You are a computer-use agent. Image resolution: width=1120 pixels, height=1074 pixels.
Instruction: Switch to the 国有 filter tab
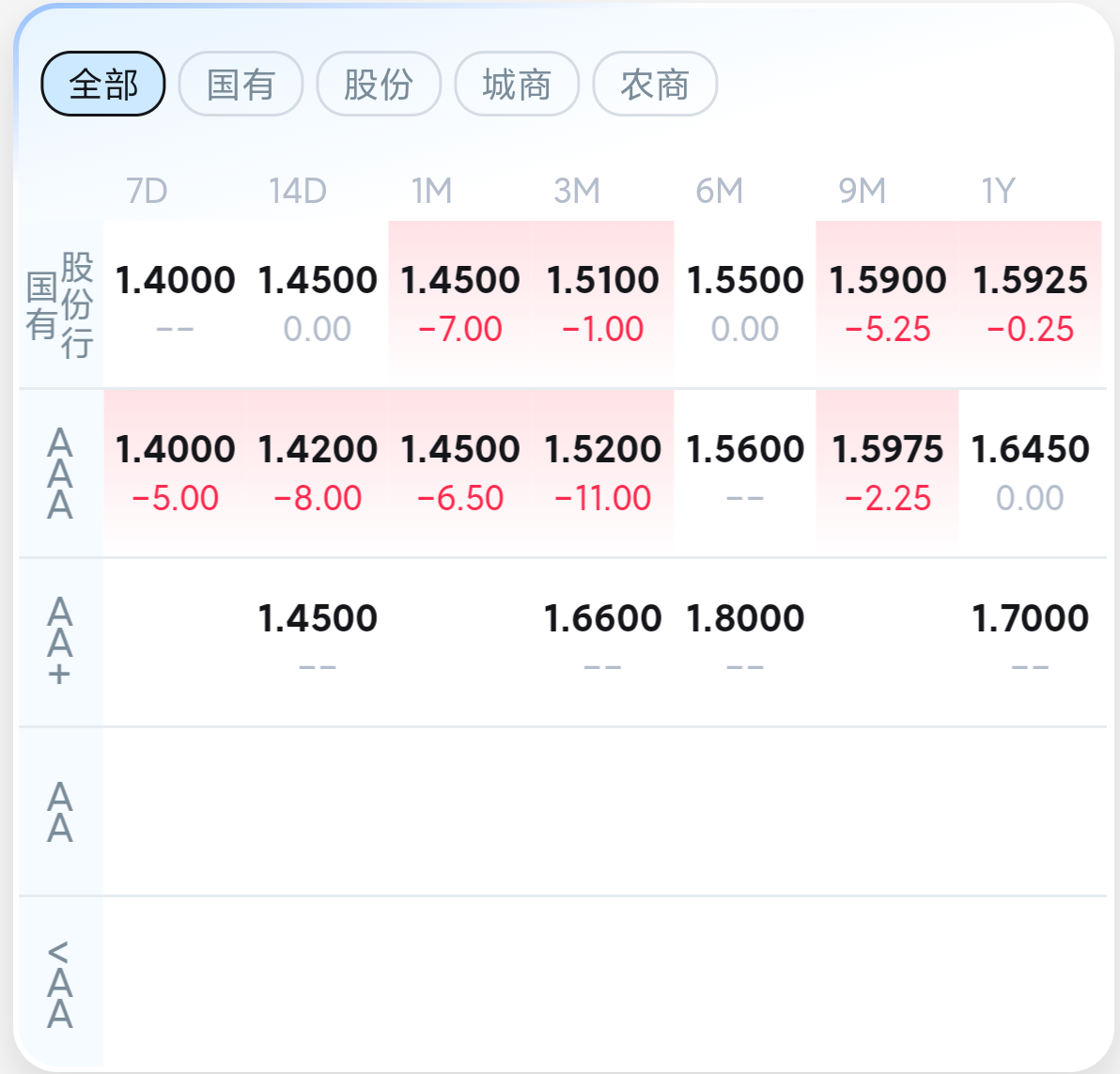tap(241, 84)
